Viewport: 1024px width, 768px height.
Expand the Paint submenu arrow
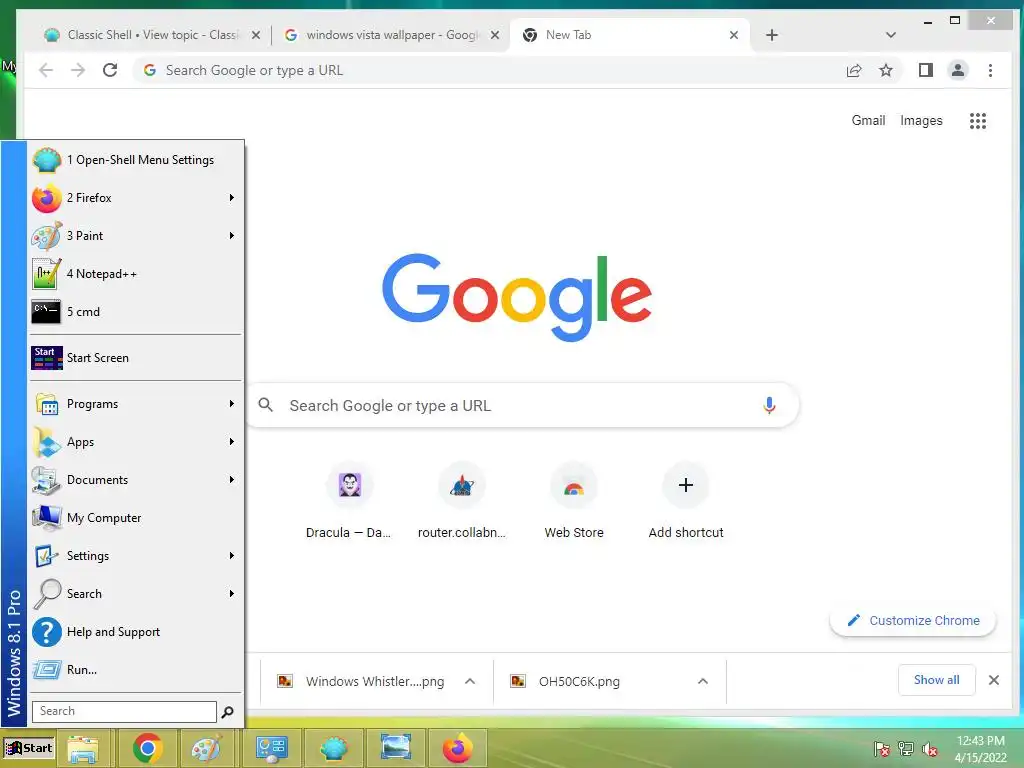click(x=231, y=236)
